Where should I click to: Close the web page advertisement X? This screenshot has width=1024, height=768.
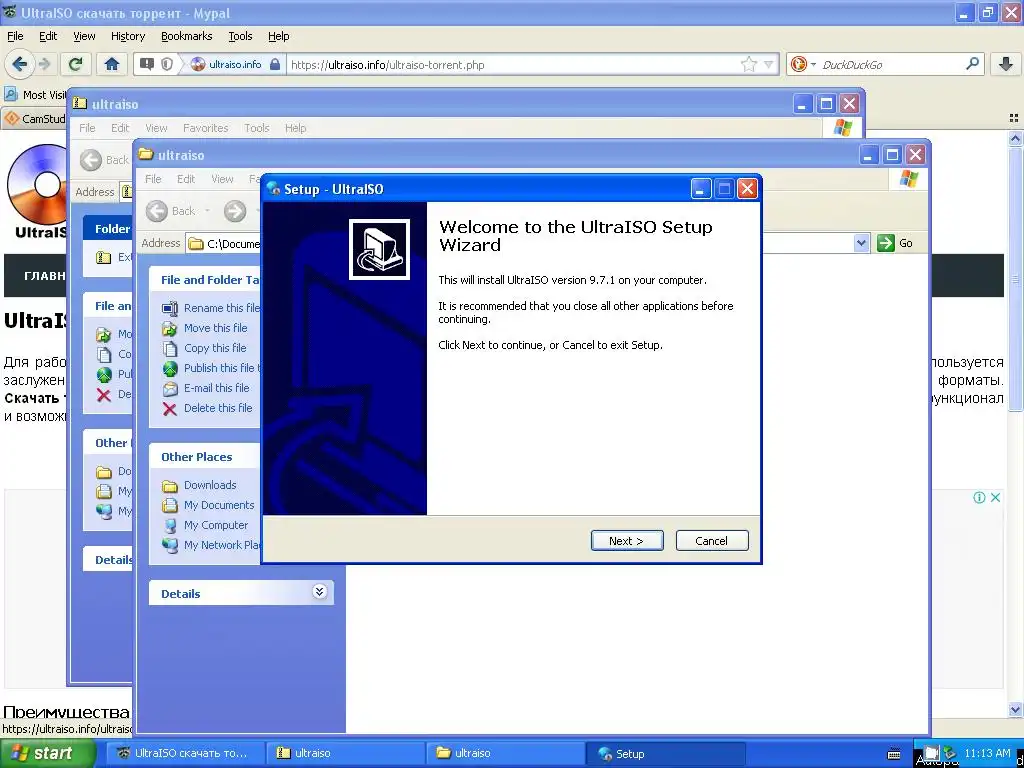[x=995, y=498]
